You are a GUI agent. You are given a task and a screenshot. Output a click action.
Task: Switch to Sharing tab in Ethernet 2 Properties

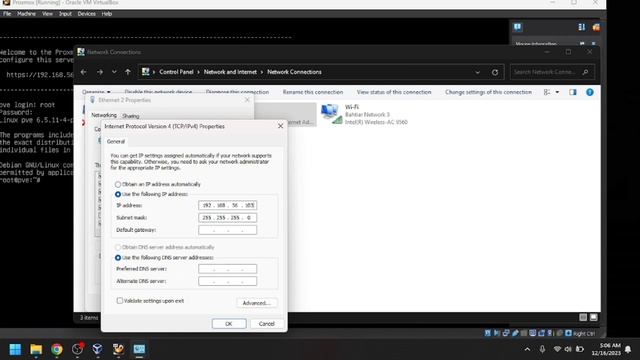[x=131, y=116]
